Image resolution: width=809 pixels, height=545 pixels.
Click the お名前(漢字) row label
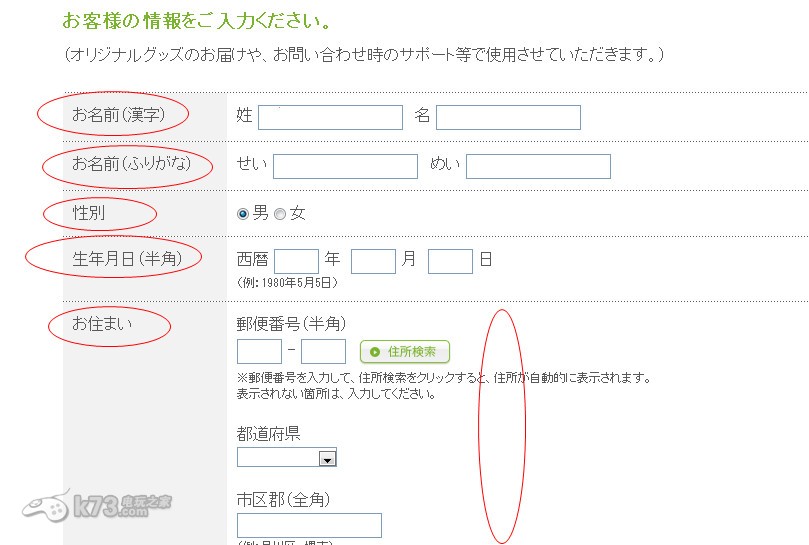click(x=117, y=115)
